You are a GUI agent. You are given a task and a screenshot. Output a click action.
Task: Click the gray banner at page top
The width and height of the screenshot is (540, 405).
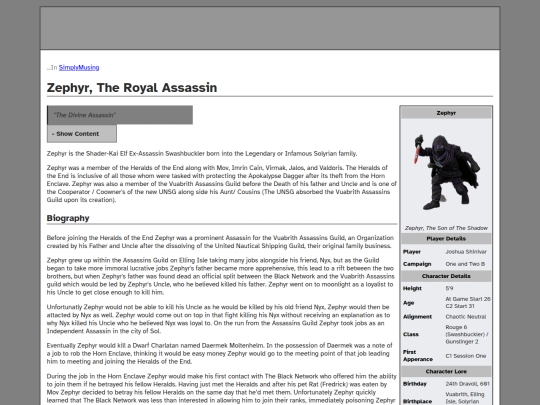[270, 28]
